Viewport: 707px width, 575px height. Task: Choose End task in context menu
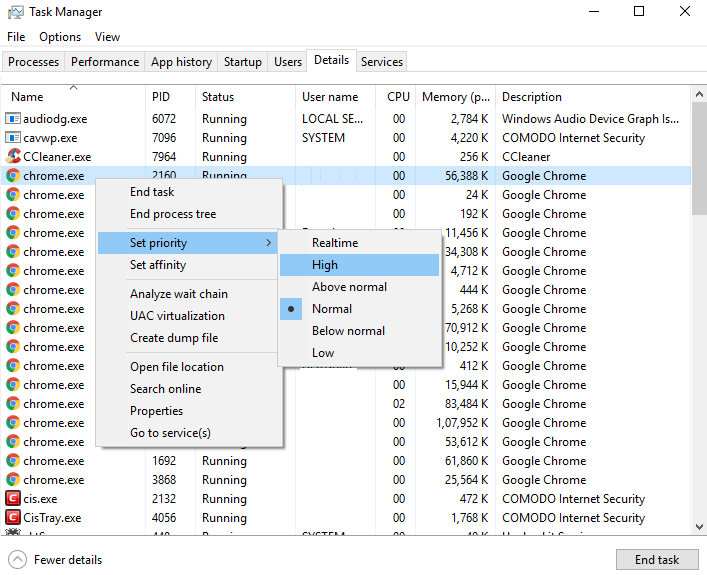(190, 192)
